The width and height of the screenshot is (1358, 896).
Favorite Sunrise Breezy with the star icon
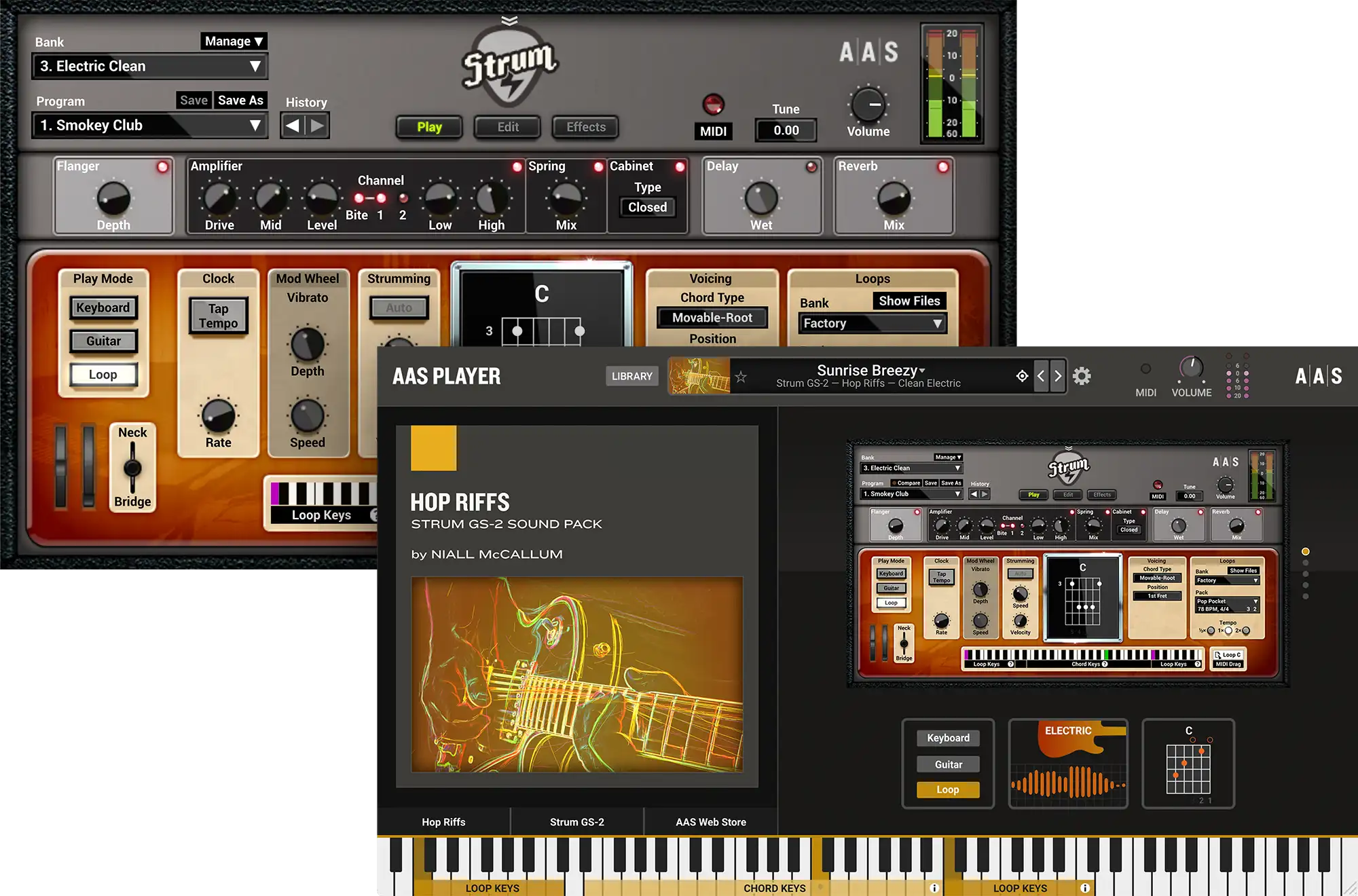(741, 377)
